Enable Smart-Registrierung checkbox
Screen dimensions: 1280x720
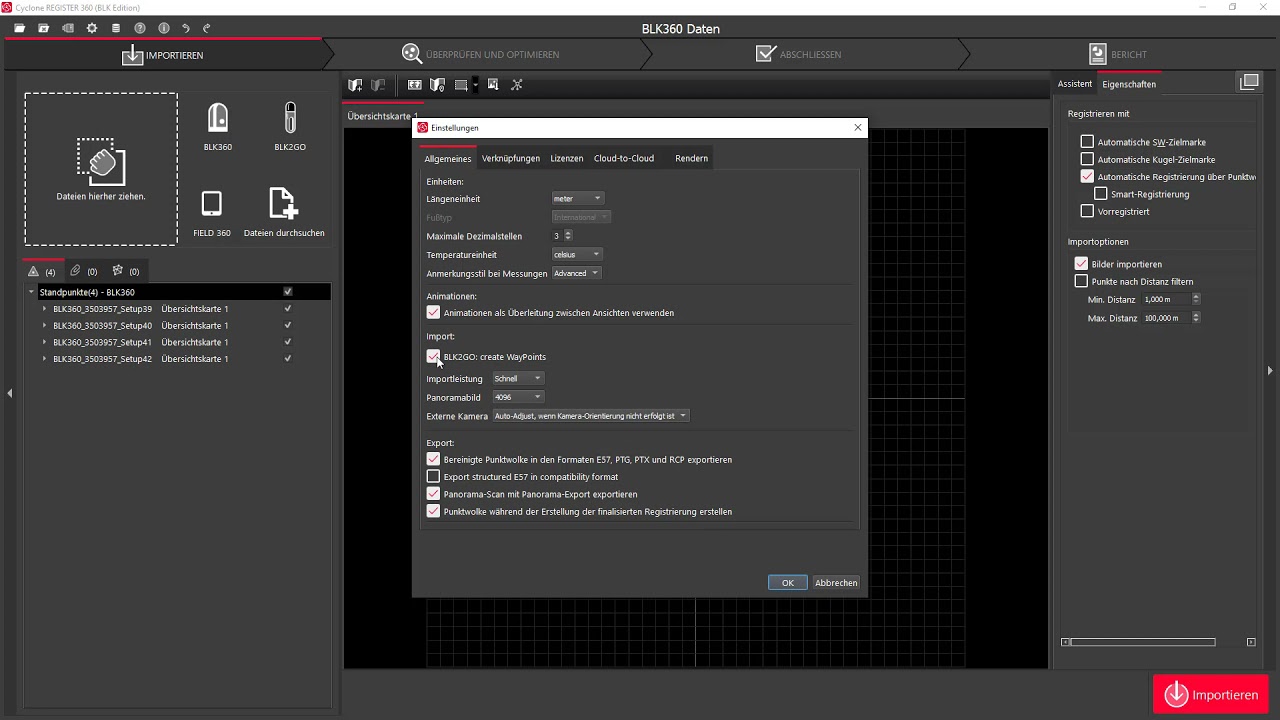[x=1101, y=194]
